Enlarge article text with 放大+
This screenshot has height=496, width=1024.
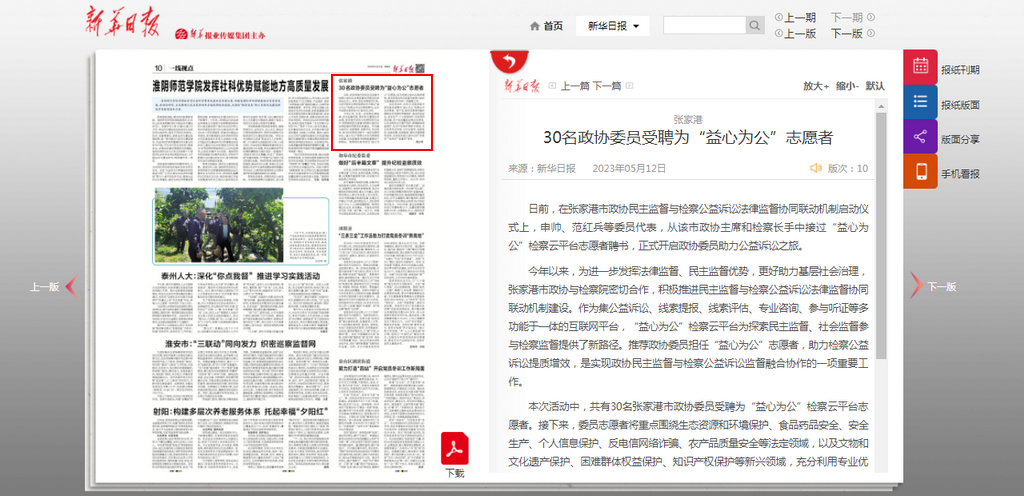coord(817,86)
